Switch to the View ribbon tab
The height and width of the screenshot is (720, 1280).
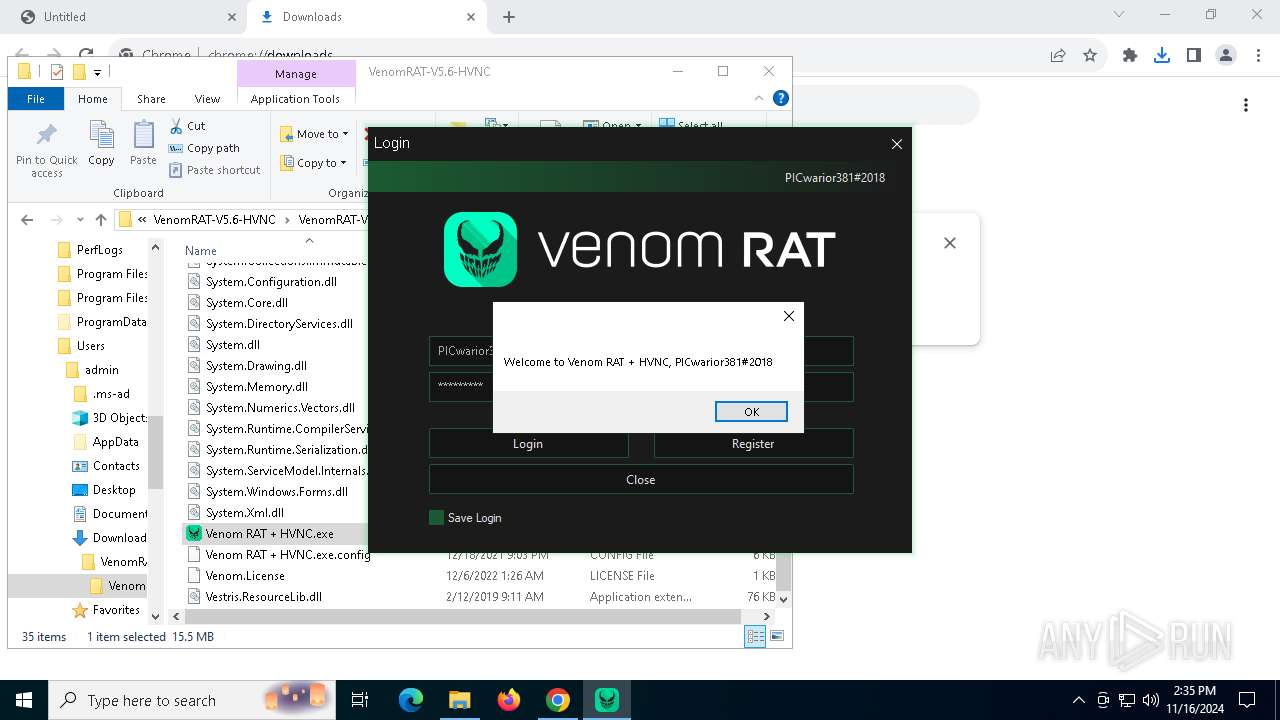207,99
